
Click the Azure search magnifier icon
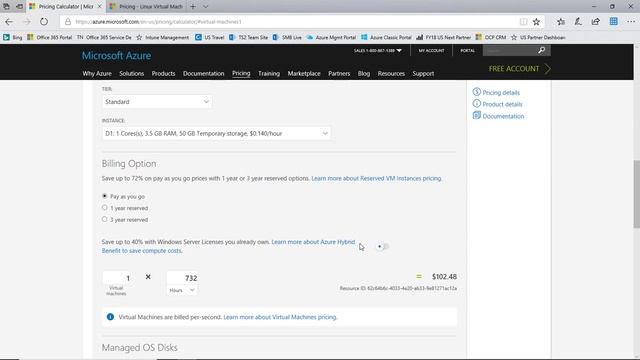pyautogui.click(x=542, y=50)
